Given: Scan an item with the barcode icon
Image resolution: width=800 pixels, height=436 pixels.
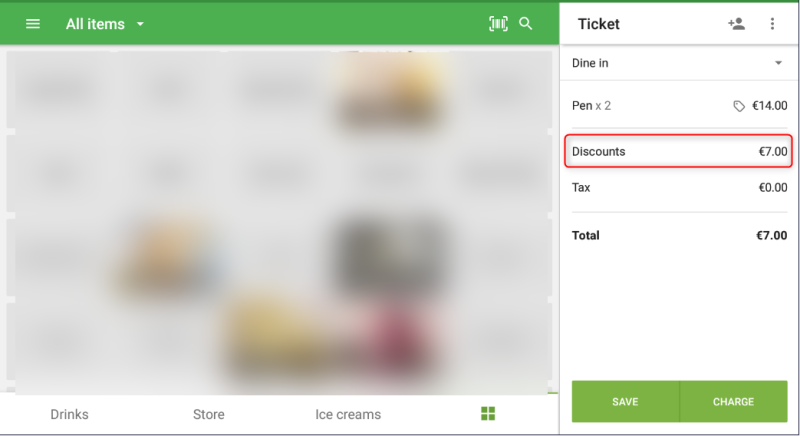Looking at the screenshot, I should [x=497, y=24].
